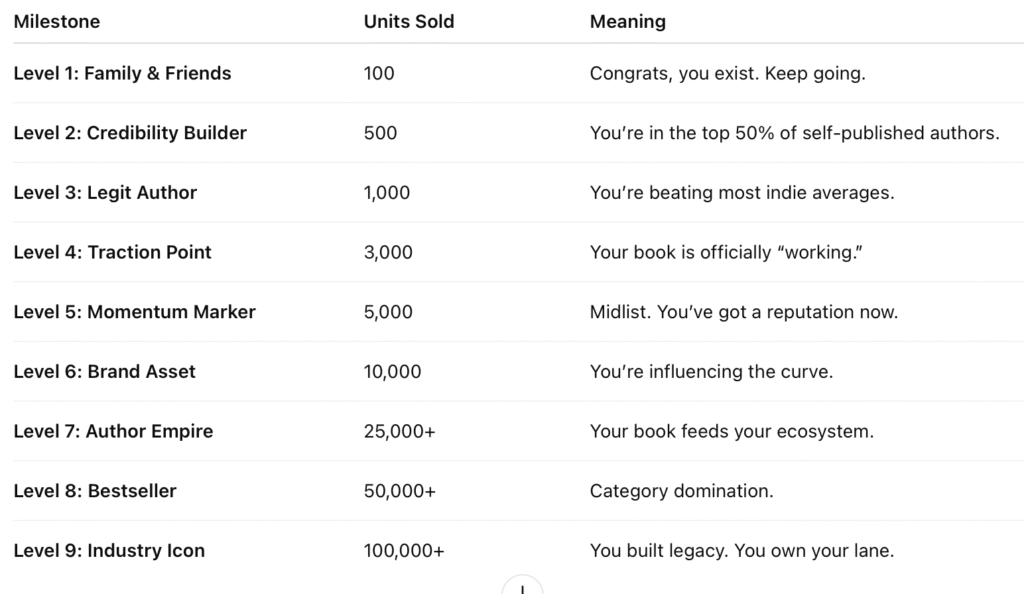Select the Level 7: Author Empire cell
This screenshot has width=1024, height=594.
click(113, 431)
